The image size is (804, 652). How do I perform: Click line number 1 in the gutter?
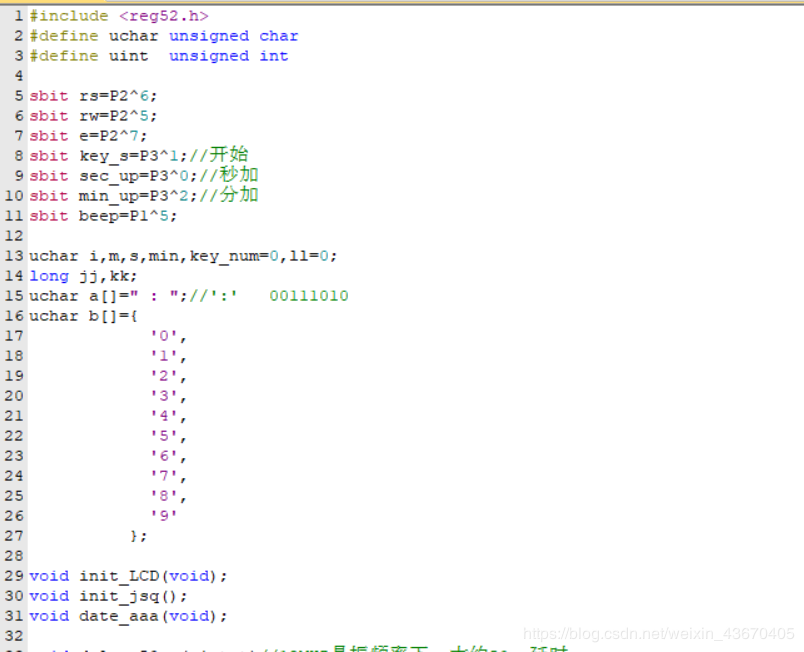point(18,16)
